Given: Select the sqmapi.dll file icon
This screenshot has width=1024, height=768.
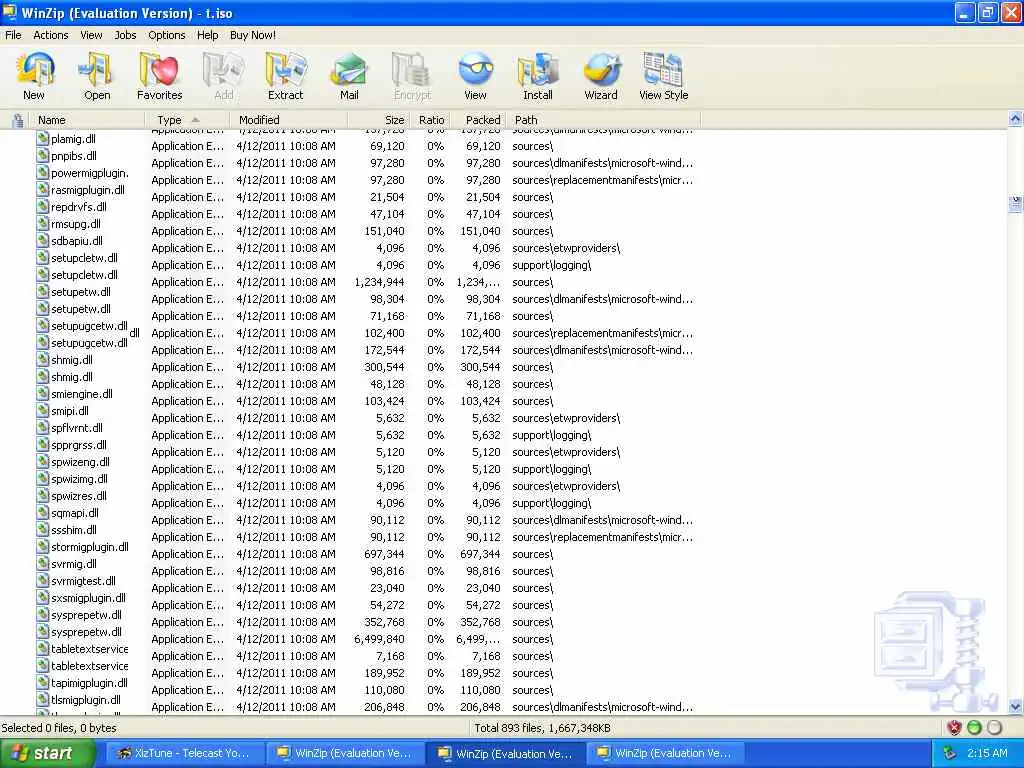Looking at the screenshot, I should [x=43, y=513].
